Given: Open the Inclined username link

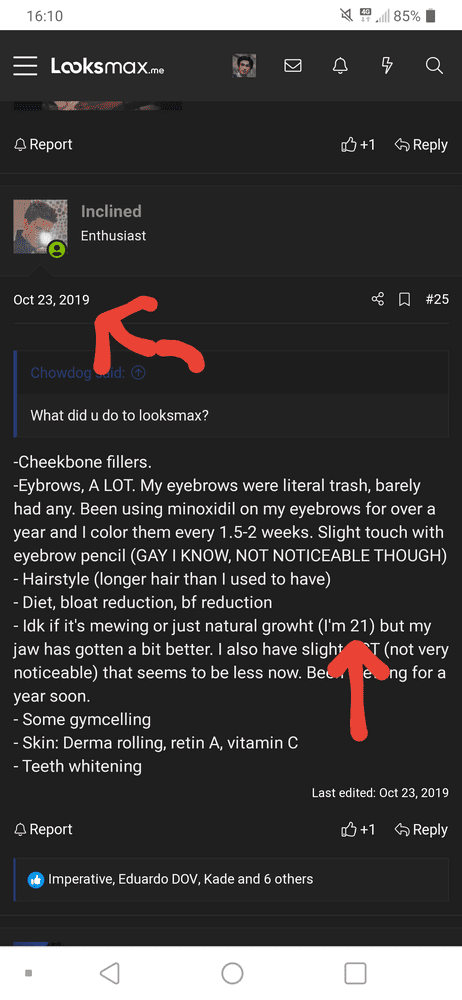Looking at the screenshot, I should 111,211.
